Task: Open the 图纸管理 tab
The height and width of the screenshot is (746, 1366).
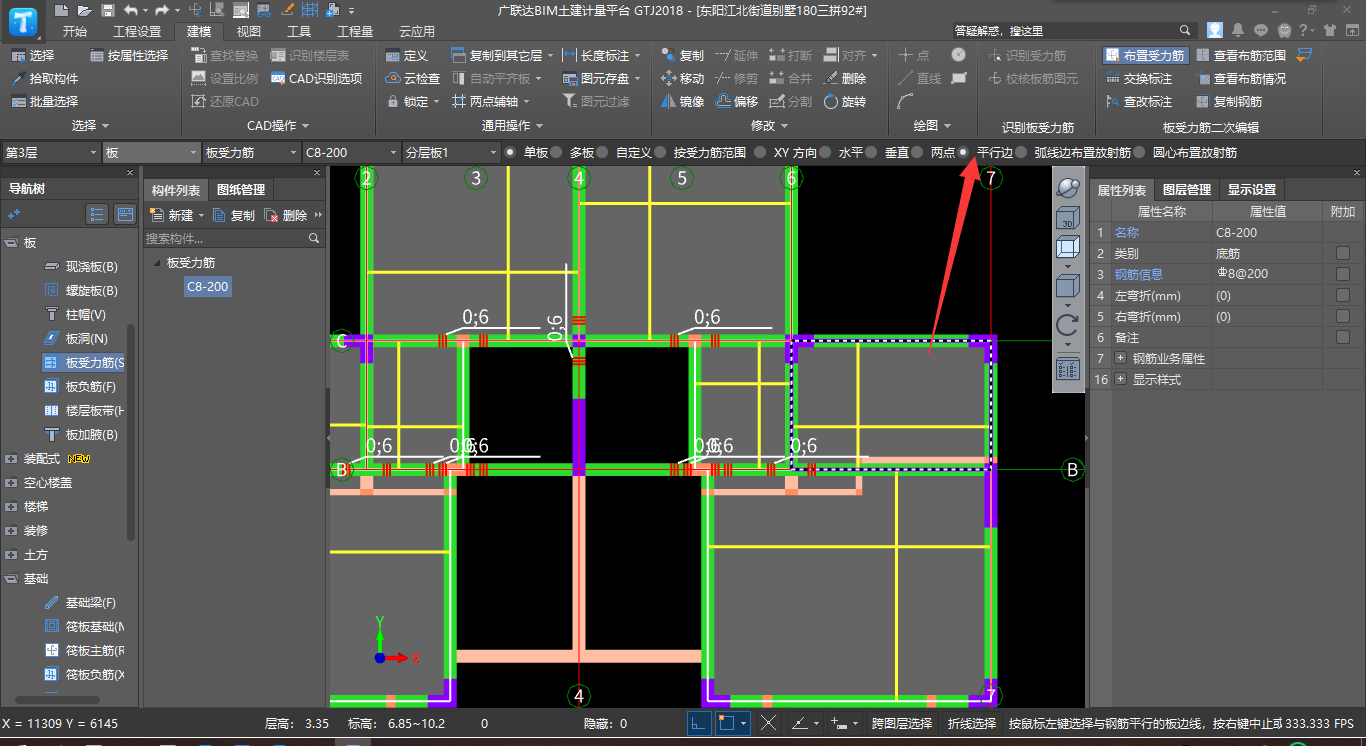Action: coord(241,190)
